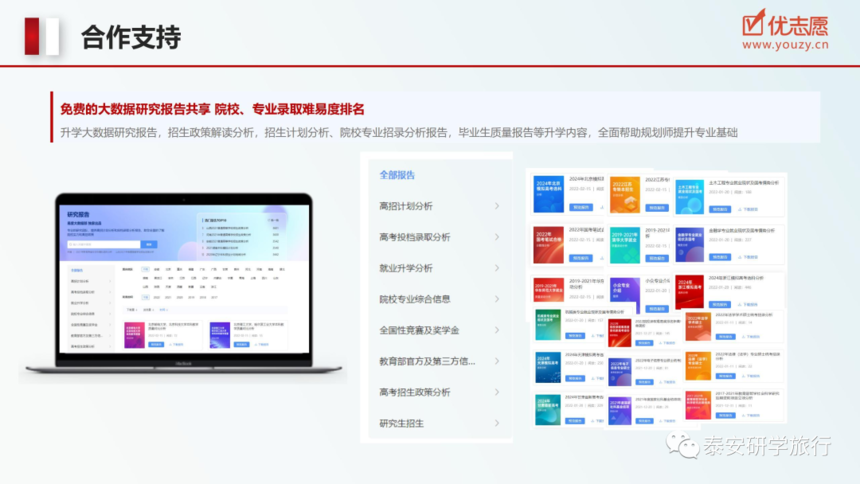Expand the 就业升学分析 chevron
The image size is (860, 484).
pyautogui.click(x=497, y=268)
